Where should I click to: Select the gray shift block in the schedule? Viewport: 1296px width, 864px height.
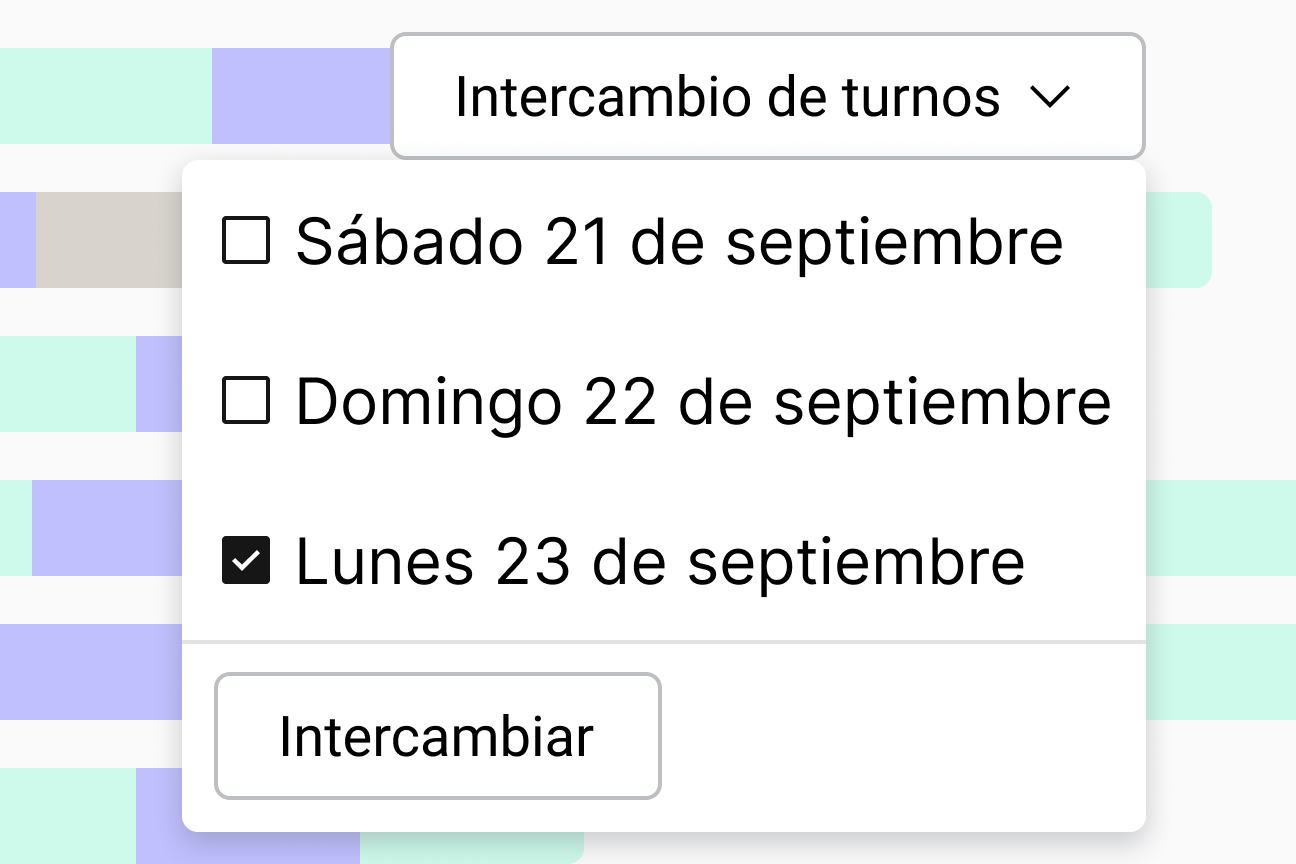click(108, 240)
